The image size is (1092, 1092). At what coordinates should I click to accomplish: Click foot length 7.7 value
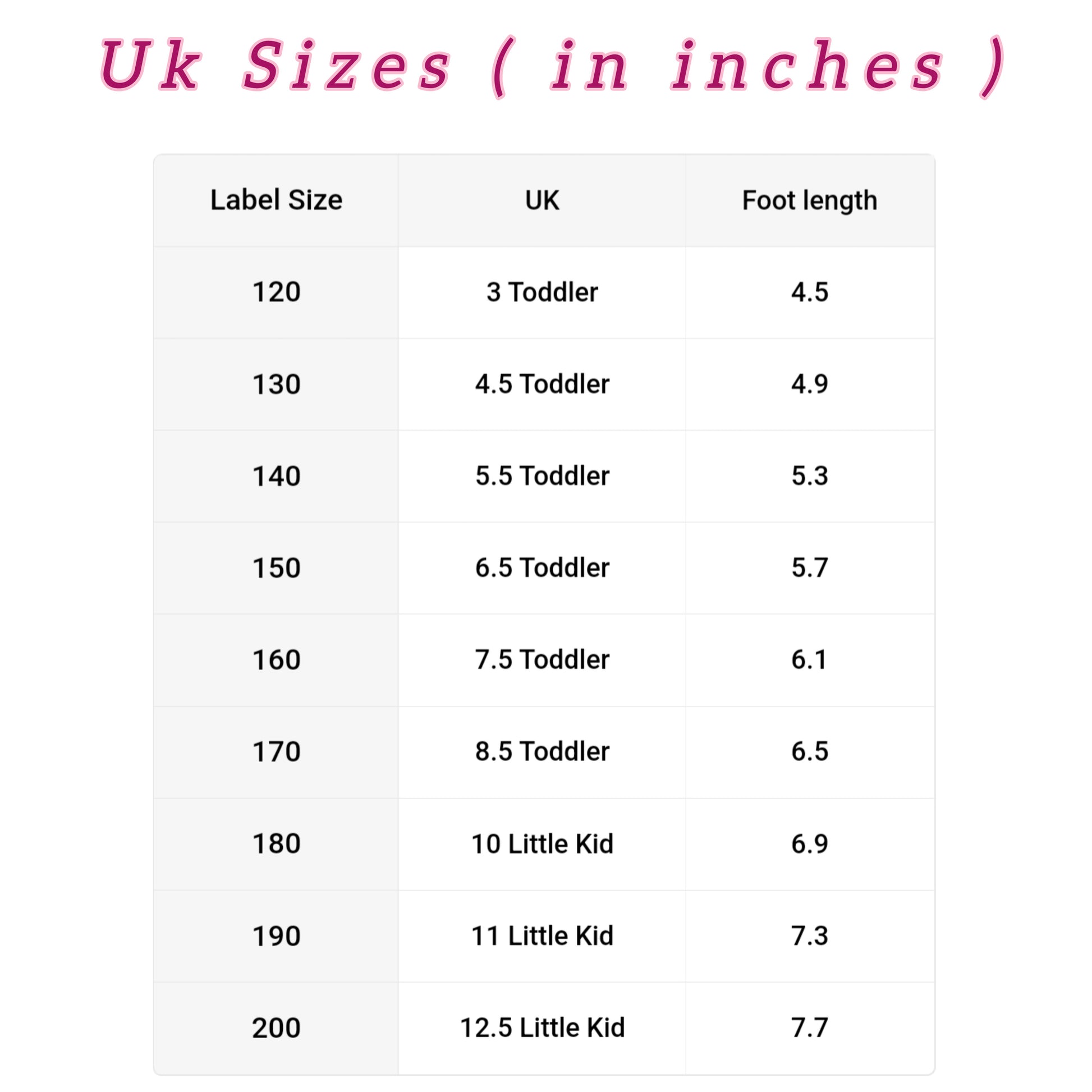(x=810, y=1028)
